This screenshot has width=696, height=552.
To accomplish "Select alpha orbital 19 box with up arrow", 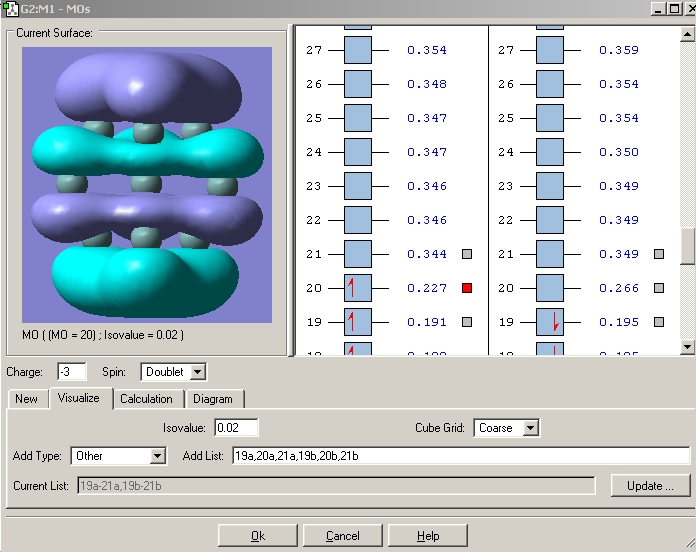I will pyautogui.click(x=358, y=322).
